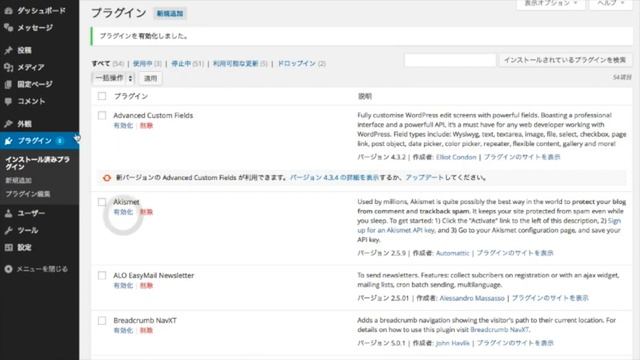Toggle the select-all plugins checkbox

point(102,96)
